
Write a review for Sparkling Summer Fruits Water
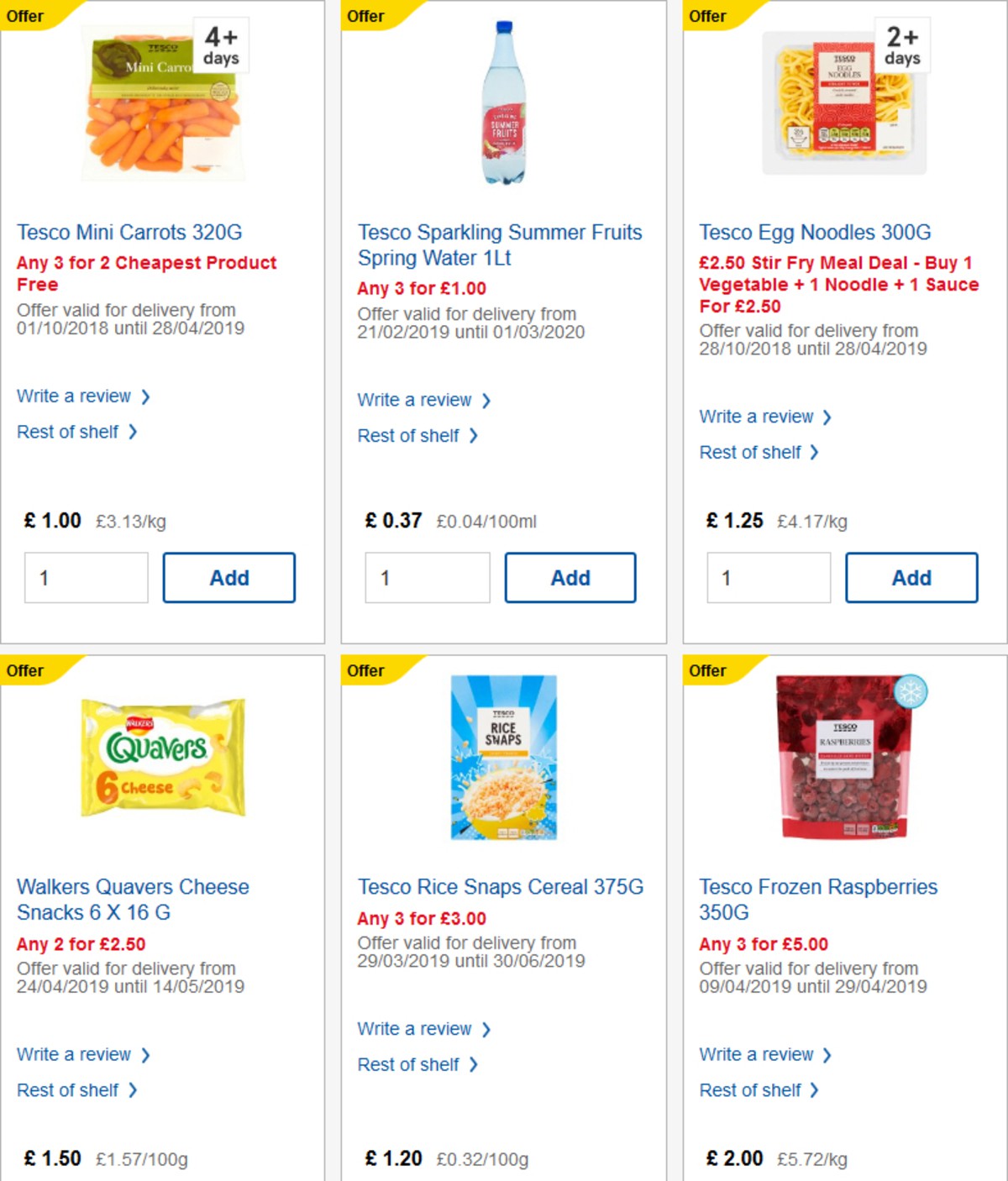coord(416,400)
